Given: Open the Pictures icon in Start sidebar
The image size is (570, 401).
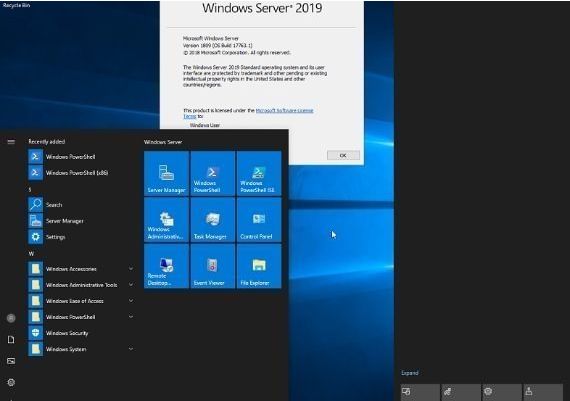Looking at the screenshot, I should [11, 361].
